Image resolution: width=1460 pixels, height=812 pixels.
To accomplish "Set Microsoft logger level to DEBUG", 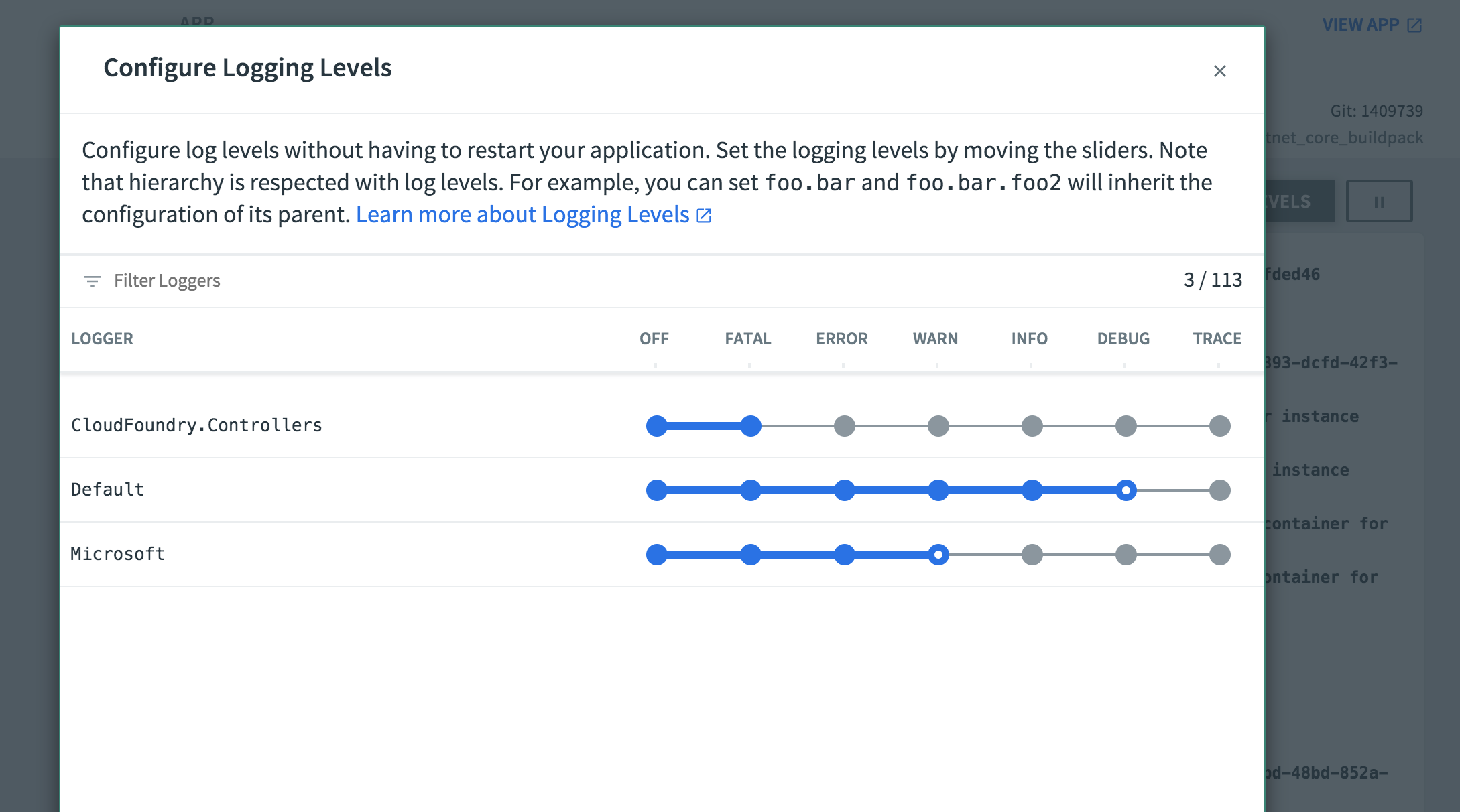I will click(x=1126, y=555).
